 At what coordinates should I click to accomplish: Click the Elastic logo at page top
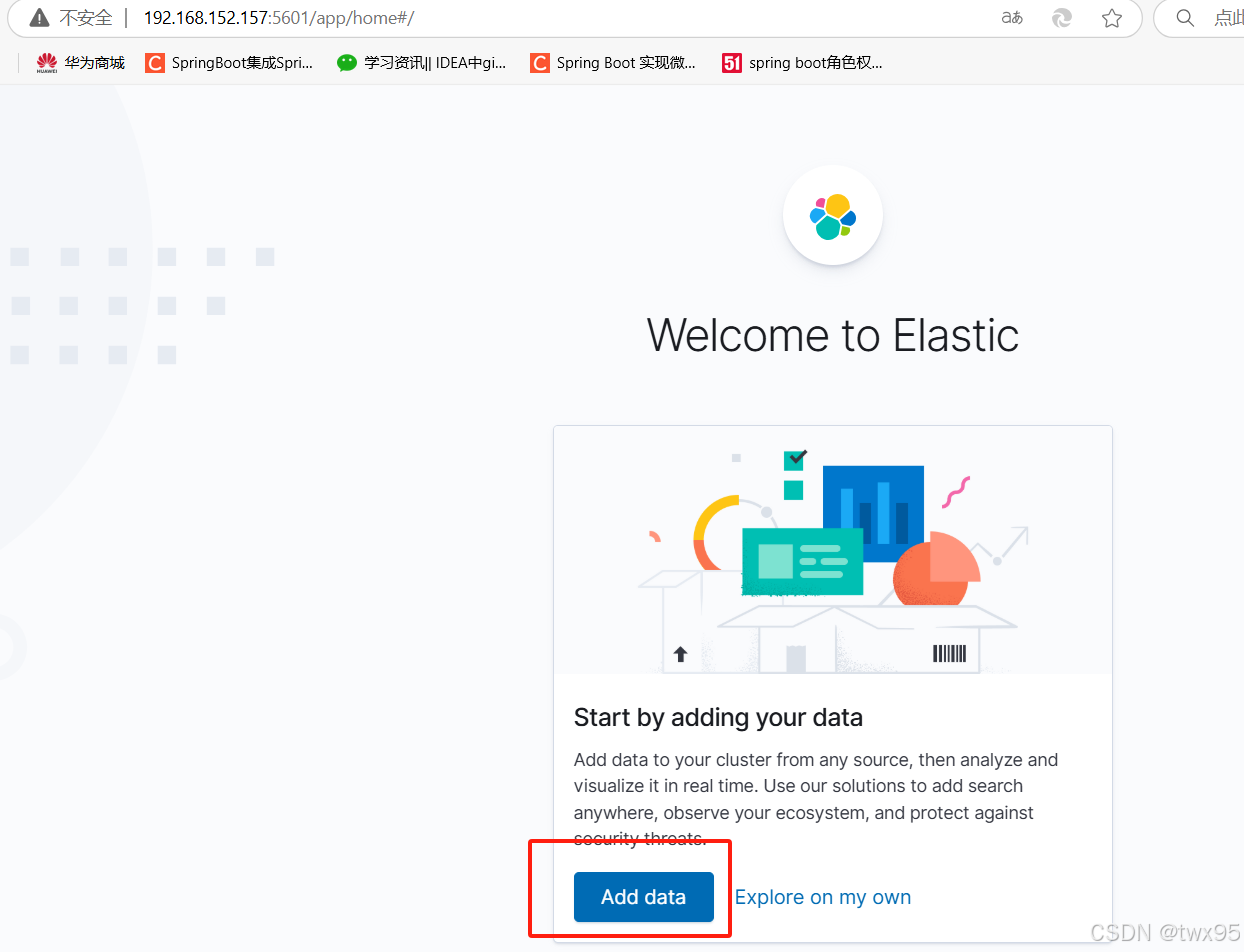click(833, 215)
